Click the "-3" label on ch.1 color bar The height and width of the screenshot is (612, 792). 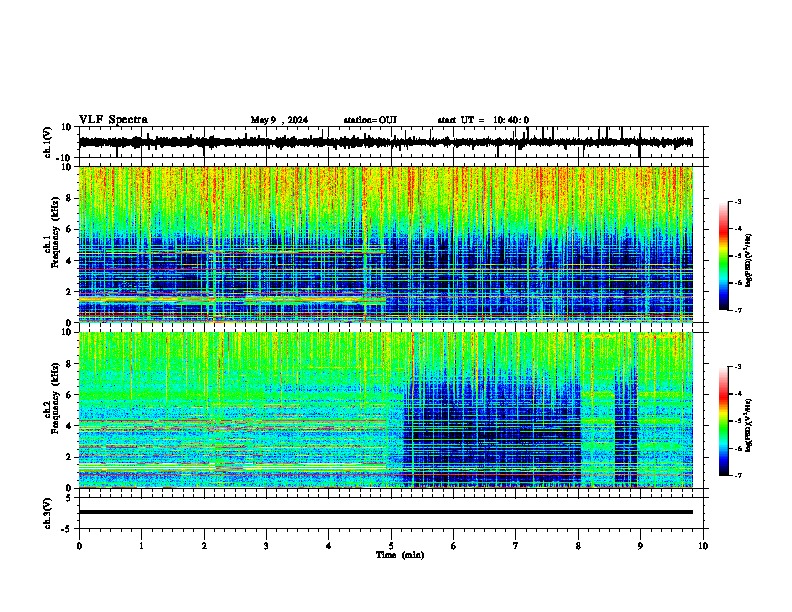click(x=737, y=202)
